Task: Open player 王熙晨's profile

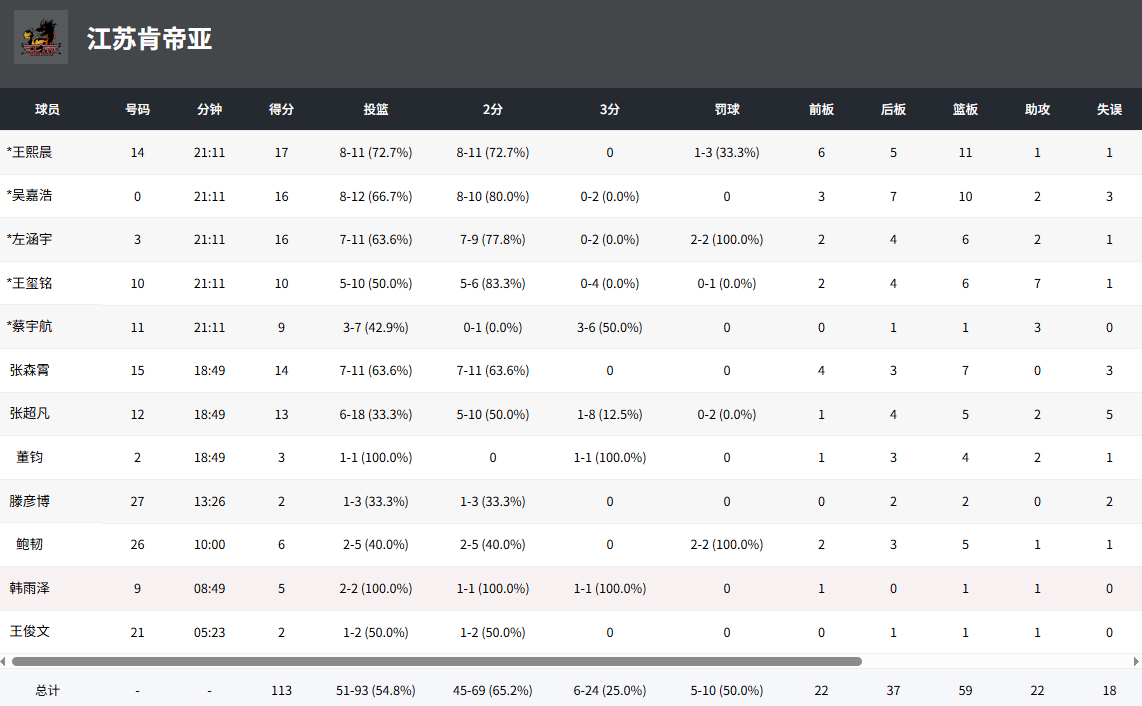Action: coord(30,153)
